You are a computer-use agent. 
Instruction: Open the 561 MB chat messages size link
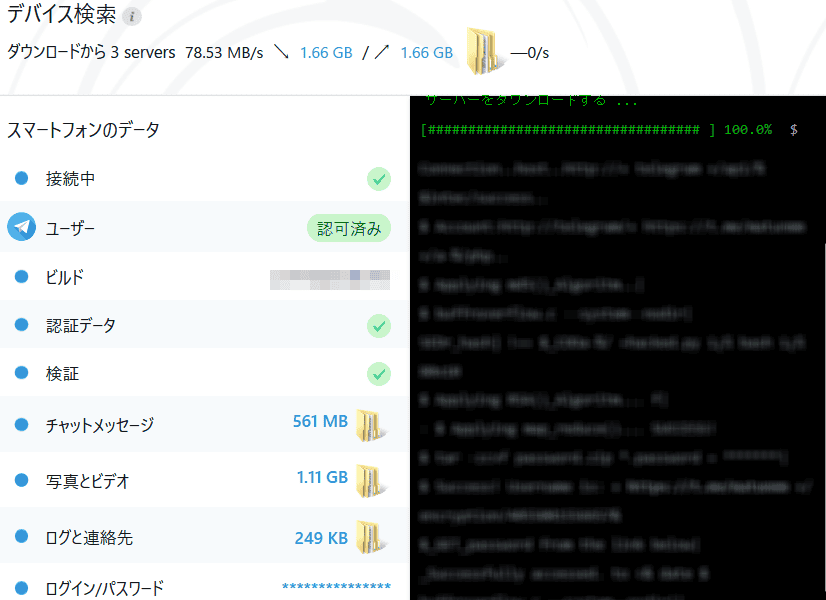pos(320,421)
